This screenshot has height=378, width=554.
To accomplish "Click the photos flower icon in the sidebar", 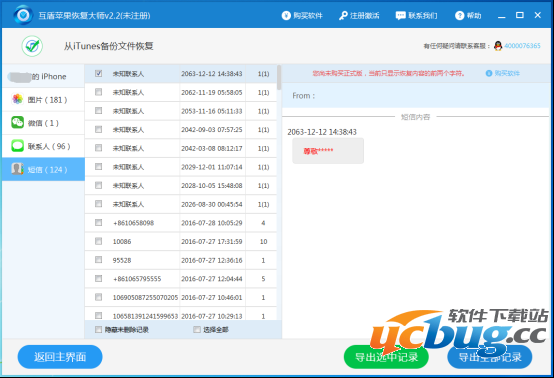I will (x=17, y=99).
